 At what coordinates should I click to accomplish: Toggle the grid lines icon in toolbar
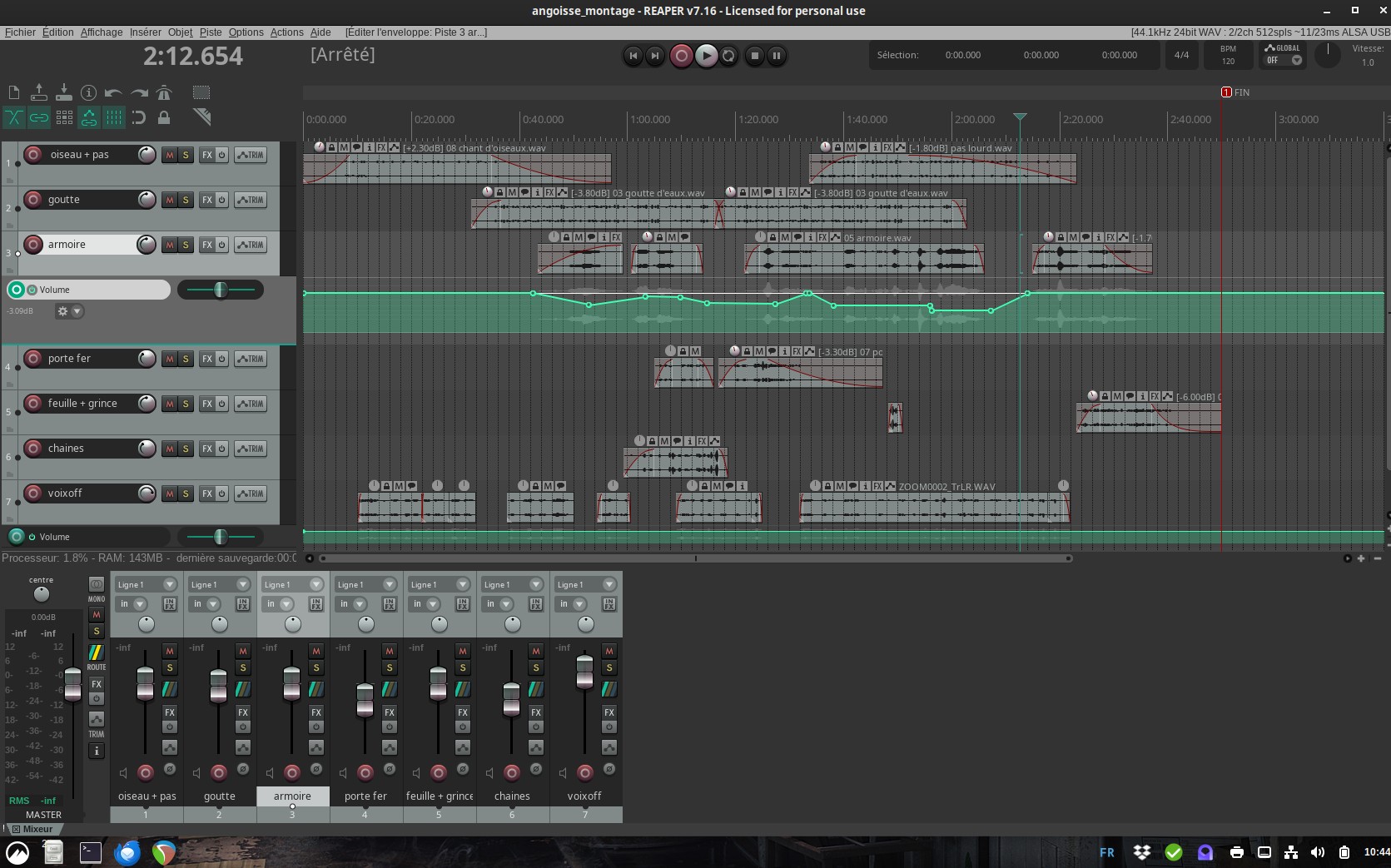coord(114,117)
